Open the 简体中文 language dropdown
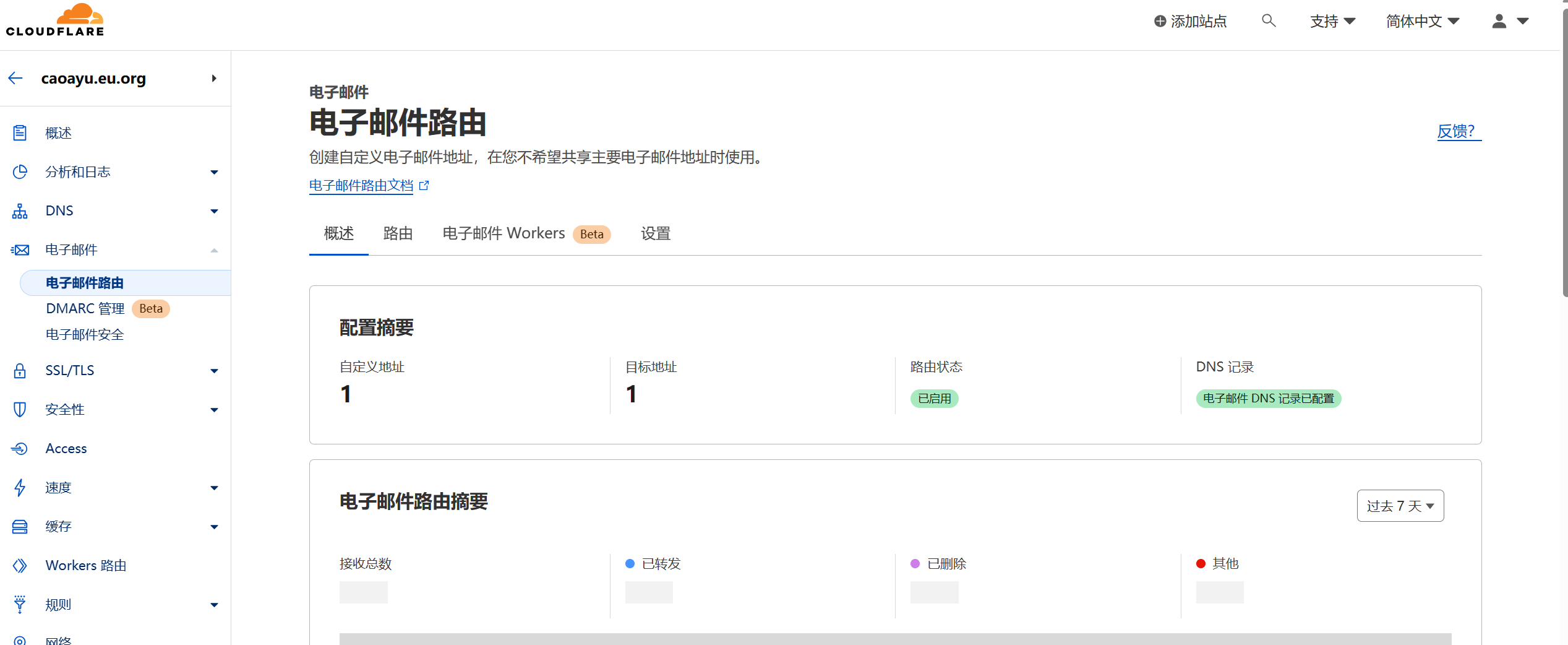This screenshot has height=645, width=1568. (1423, 21)
